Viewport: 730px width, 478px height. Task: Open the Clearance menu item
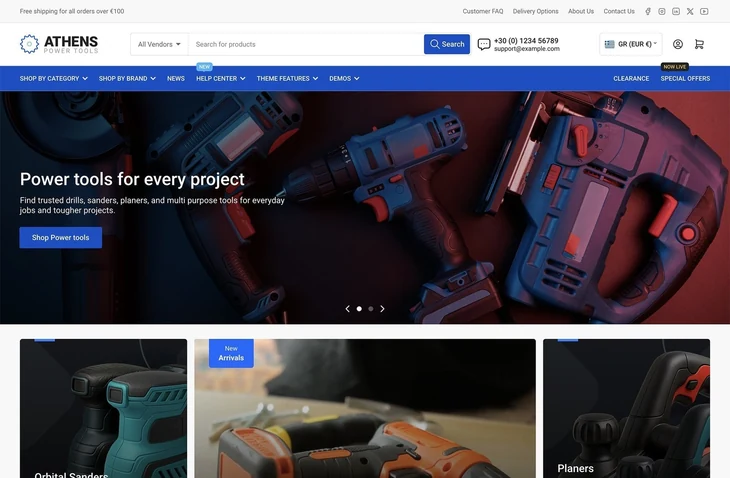tap(631, 79)
